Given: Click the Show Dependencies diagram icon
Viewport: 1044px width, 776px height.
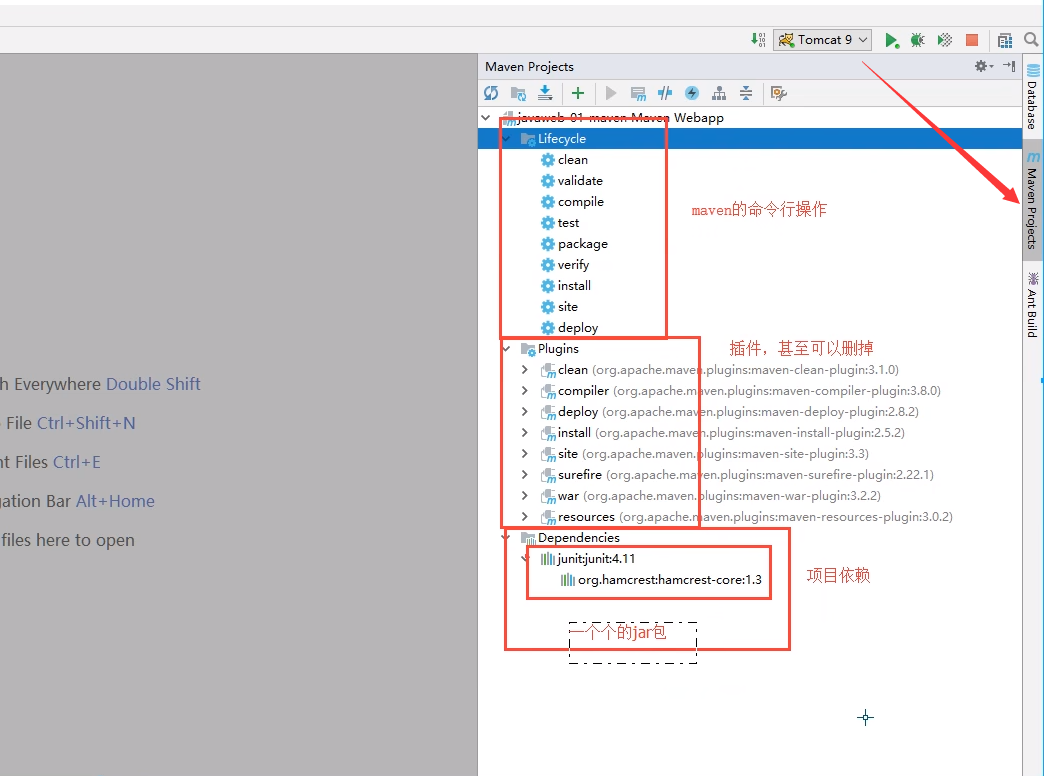Looking at the screenshot, I should tap(719, 93).
